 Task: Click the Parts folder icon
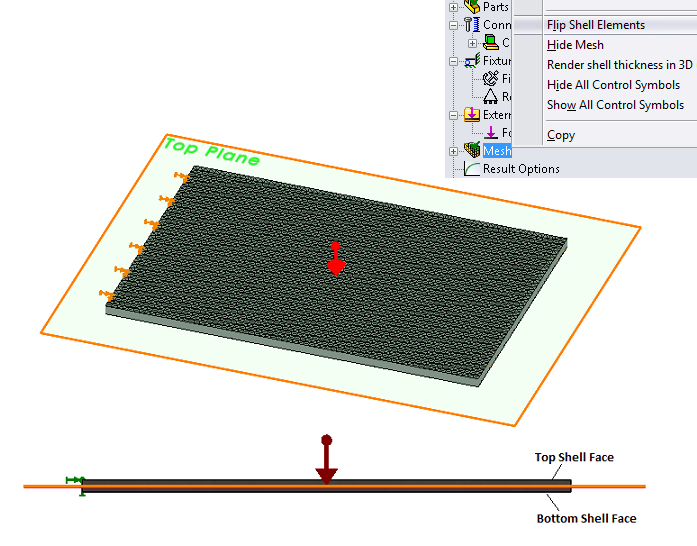click(x=472, y=7)
